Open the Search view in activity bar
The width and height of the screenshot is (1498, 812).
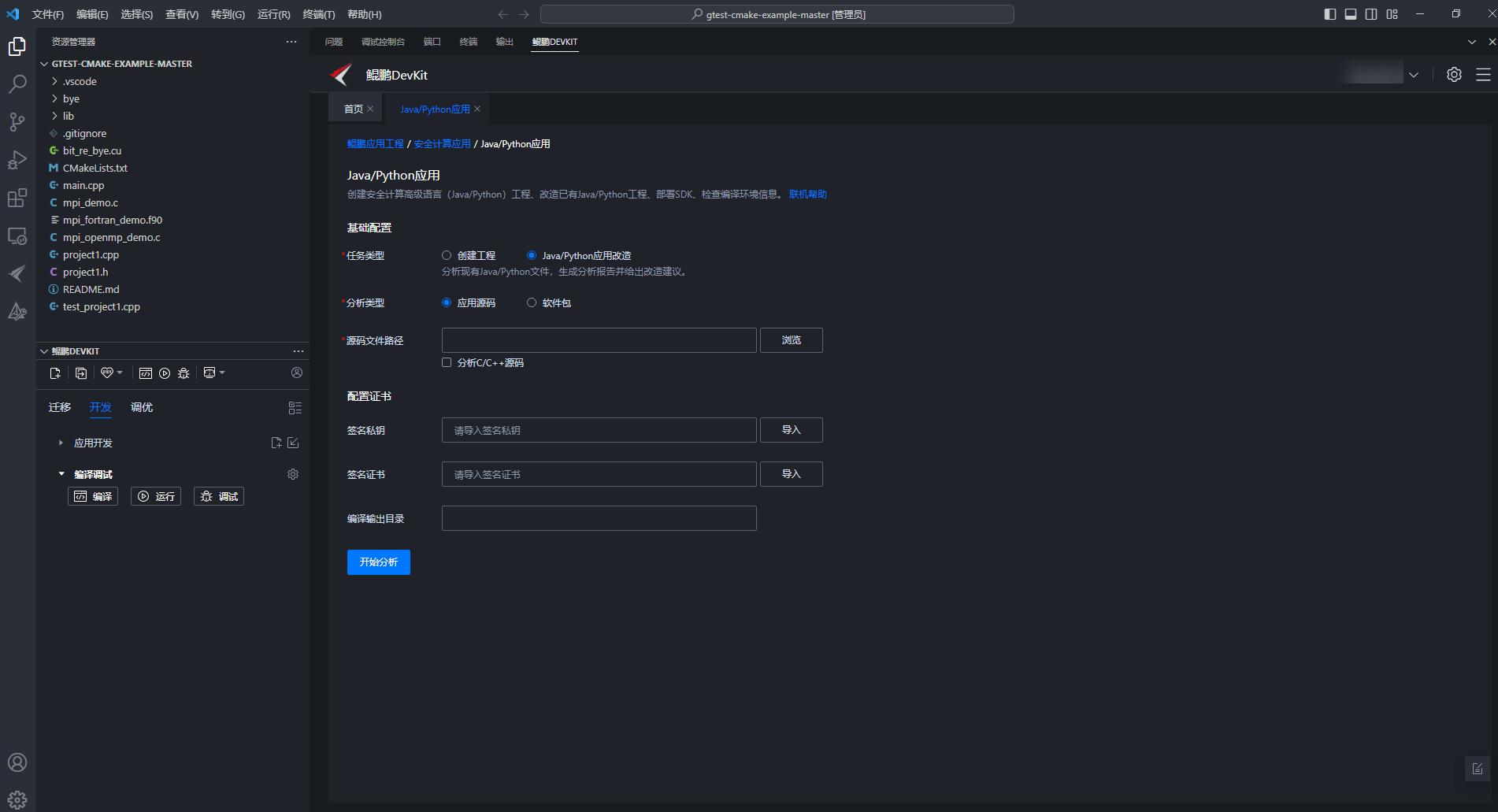tap(17, 84)
